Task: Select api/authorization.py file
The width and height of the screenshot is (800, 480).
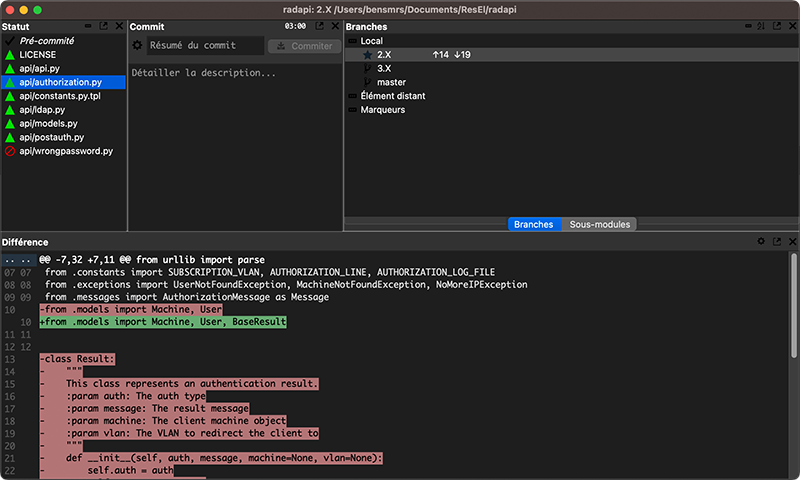Action: tap(64, 82)
